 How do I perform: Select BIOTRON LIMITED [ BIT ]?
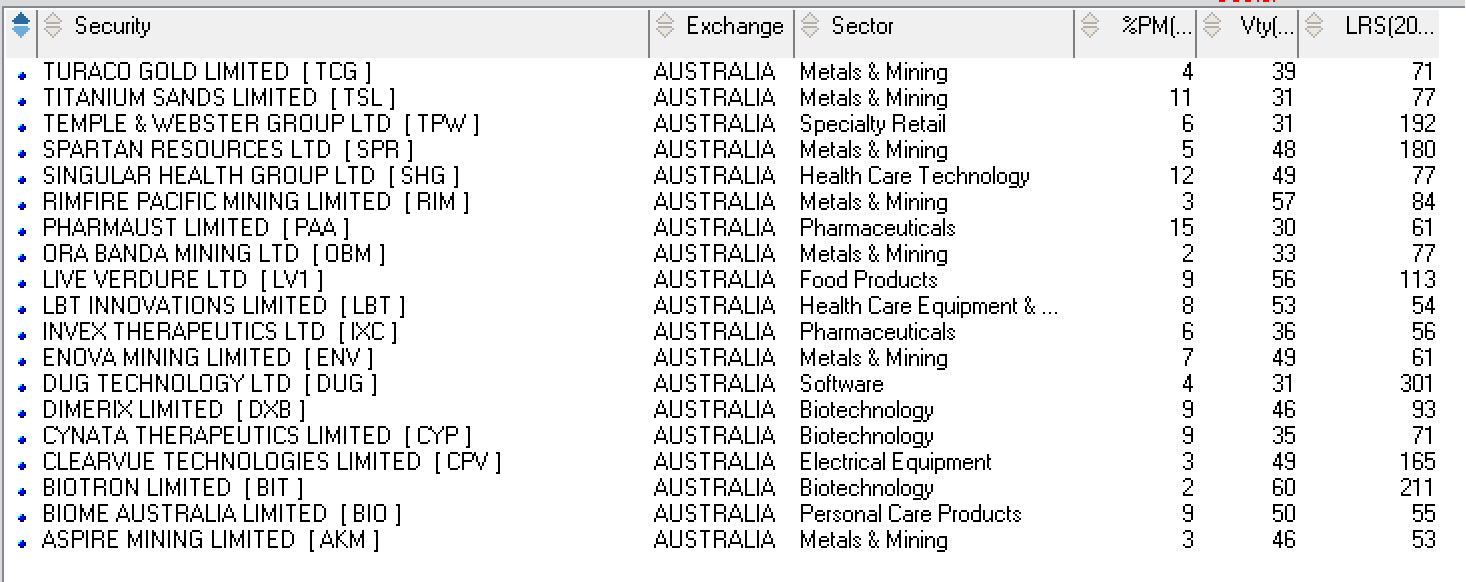173,488
